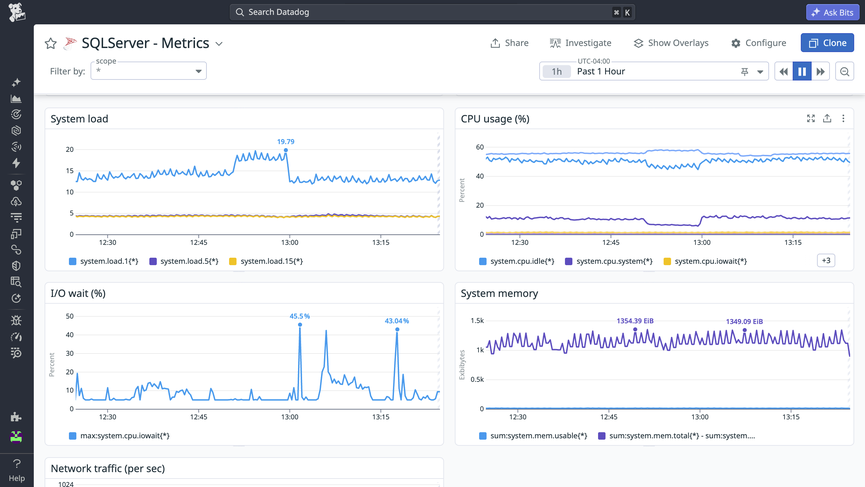Open the time range dropdown arrow
The width and height of the screenshot is (865, 487).
pyautogui.click(x=760, y=72)
